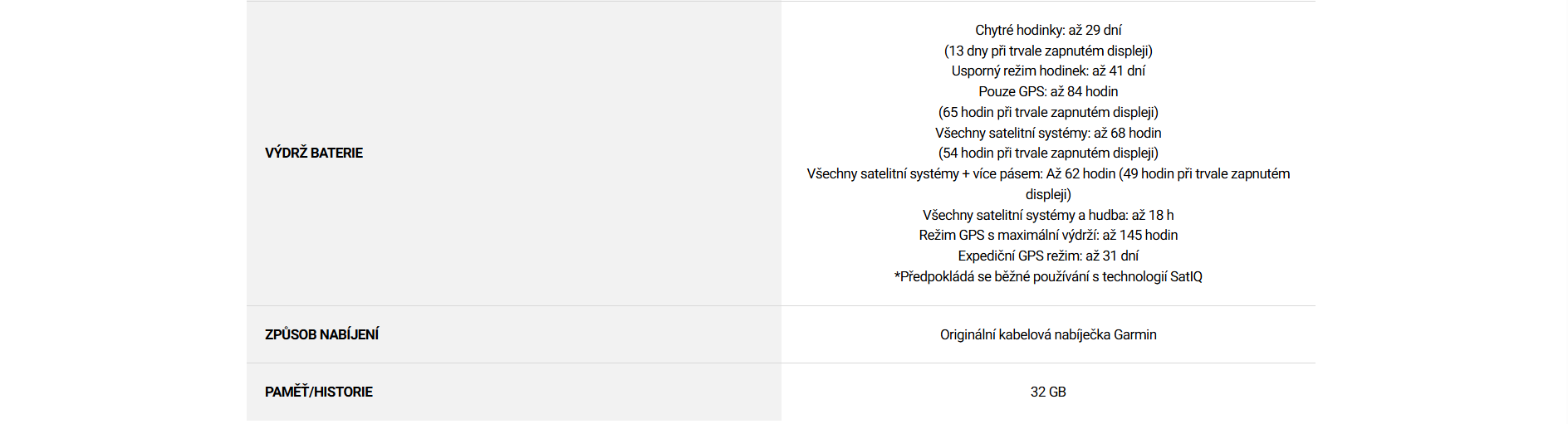The height and width of the screenshot is (424, 1568).
Task: Click the ZPŮSOB NABÍJENÍ row label
Action: click(x=321, y=334)
